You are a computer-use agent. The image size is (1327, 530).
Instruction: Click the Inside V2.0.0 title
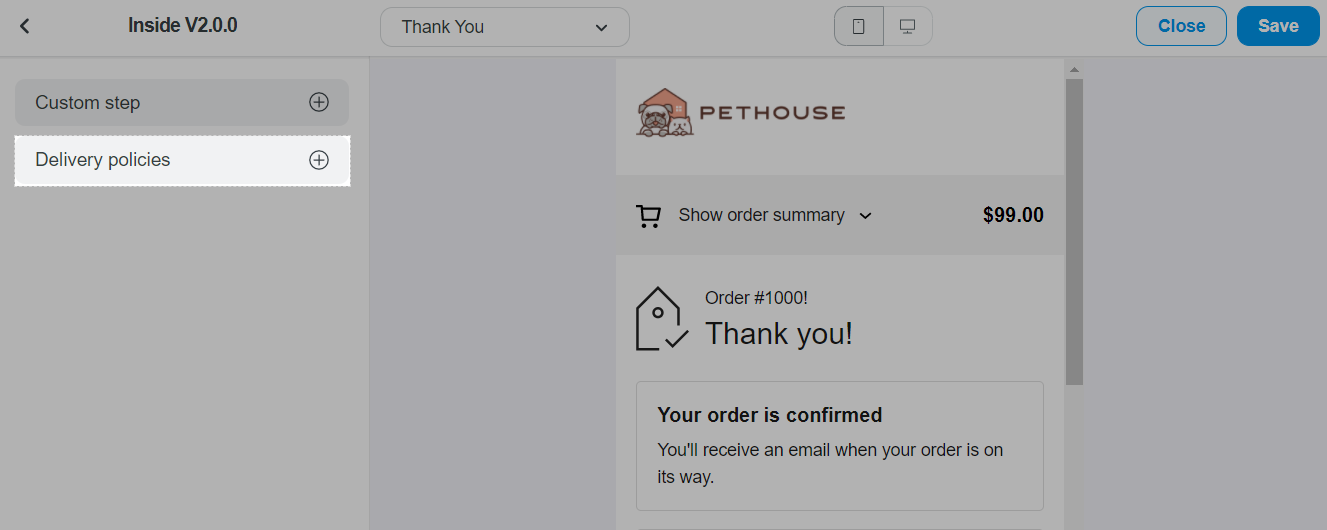(x=183, y=26)
